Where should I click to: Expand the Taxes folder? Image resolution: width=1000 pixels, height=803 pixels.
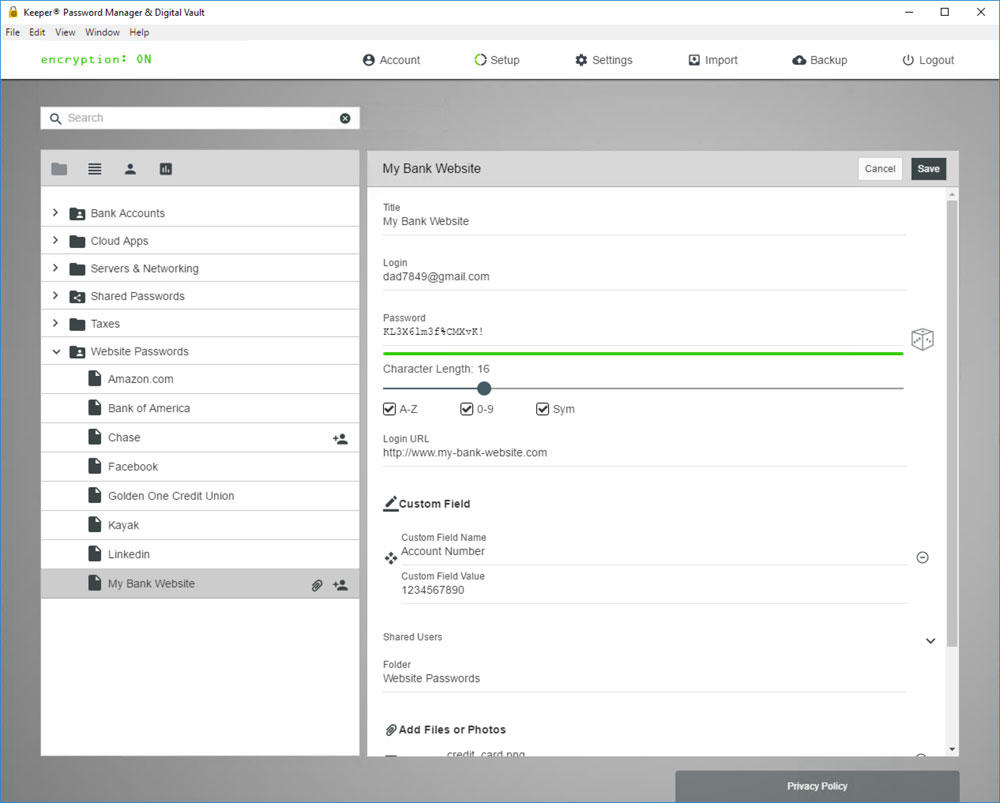55,323
